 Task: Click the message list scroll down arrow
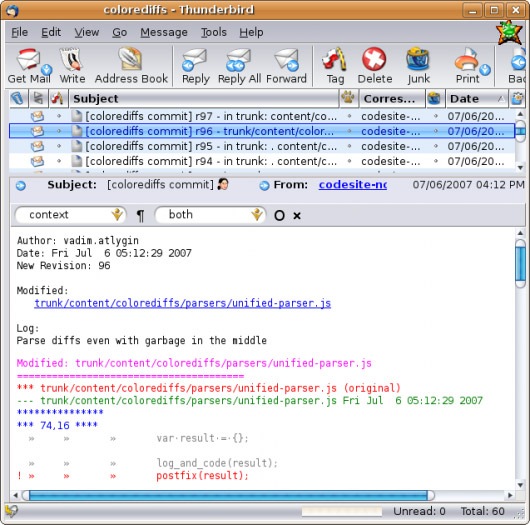coord(521,168)
